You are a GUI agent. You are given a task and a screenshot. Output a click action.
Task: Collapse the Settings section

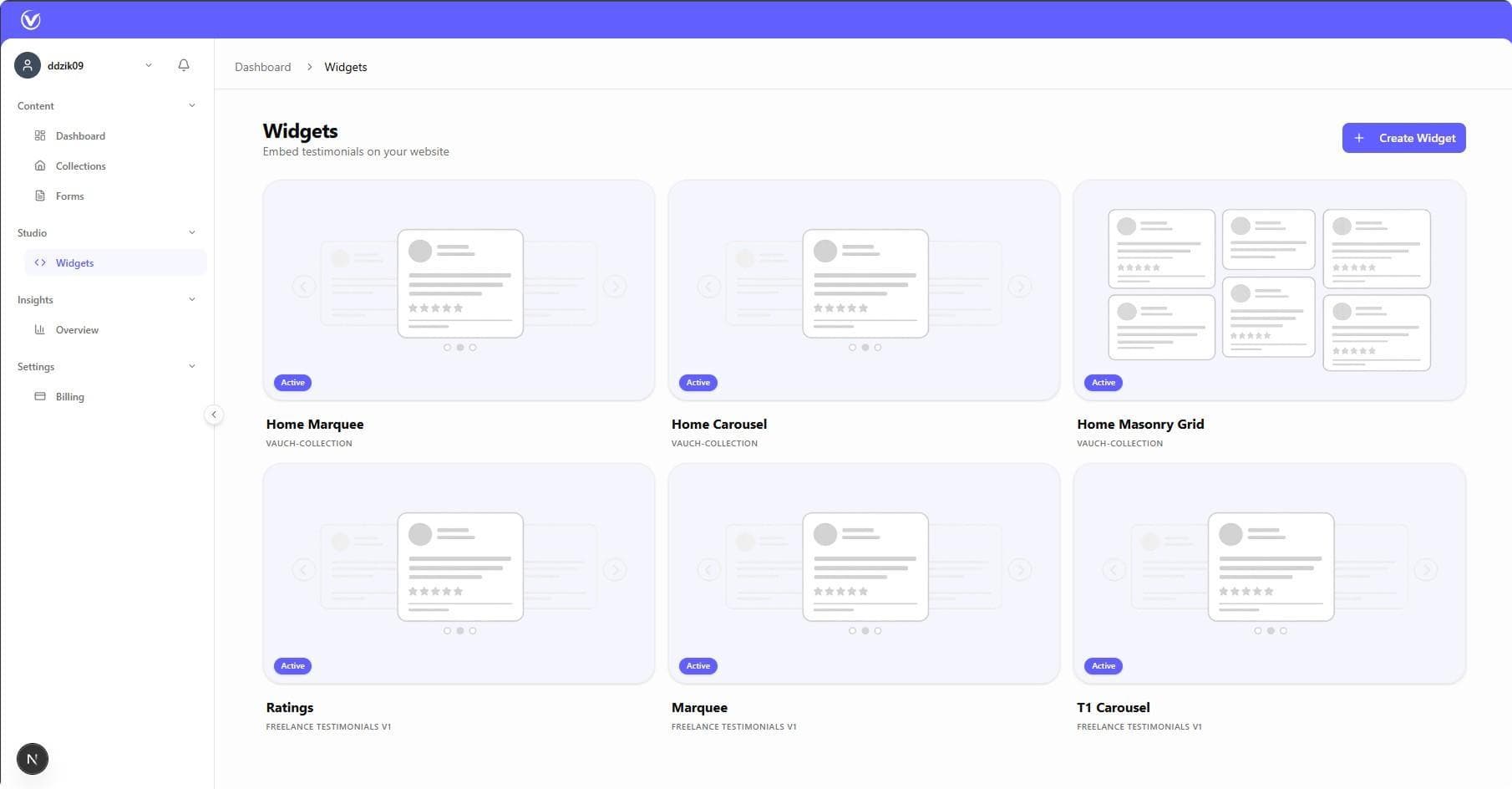(192, 366)
